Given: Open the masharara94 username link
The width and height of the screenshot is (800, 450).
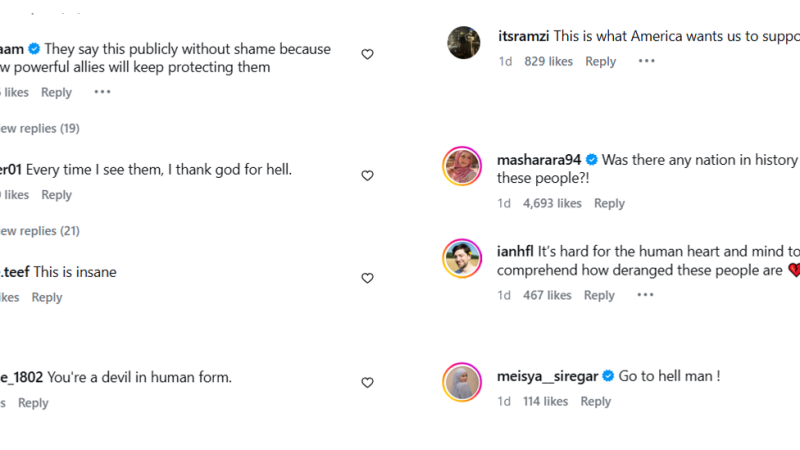Looking at the screenshot, I should (x=539, y=159).
